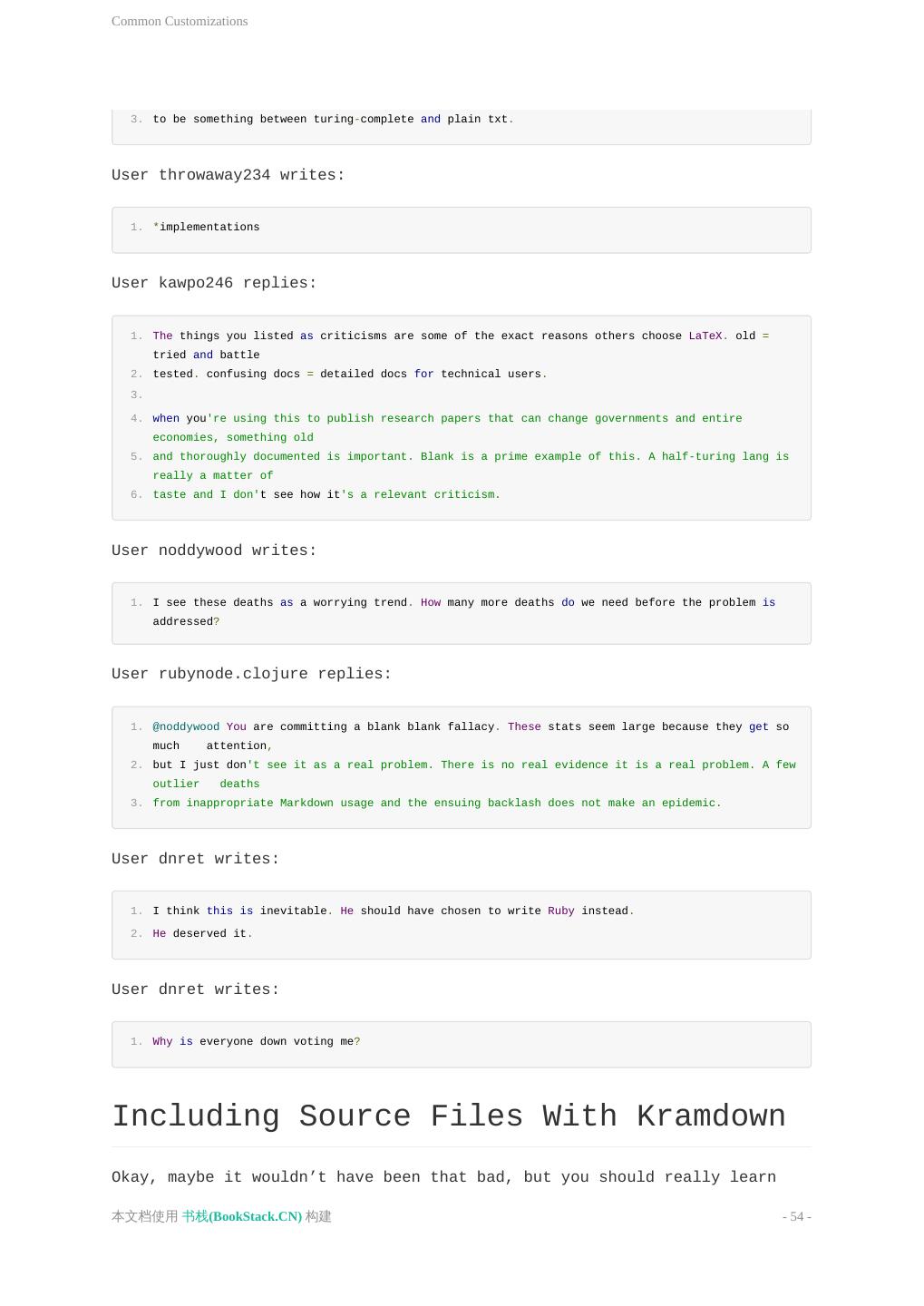
Task: Click the "Common Customizations" page header
Action: tap(180, 21)
